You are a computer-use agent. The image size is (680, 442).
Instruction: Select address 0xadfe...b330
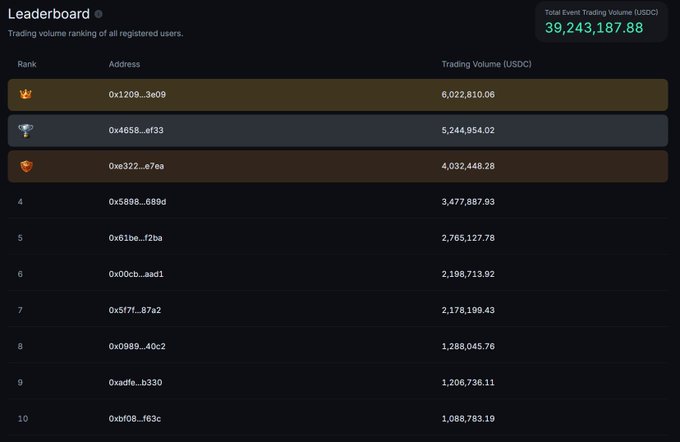[135, 383]
